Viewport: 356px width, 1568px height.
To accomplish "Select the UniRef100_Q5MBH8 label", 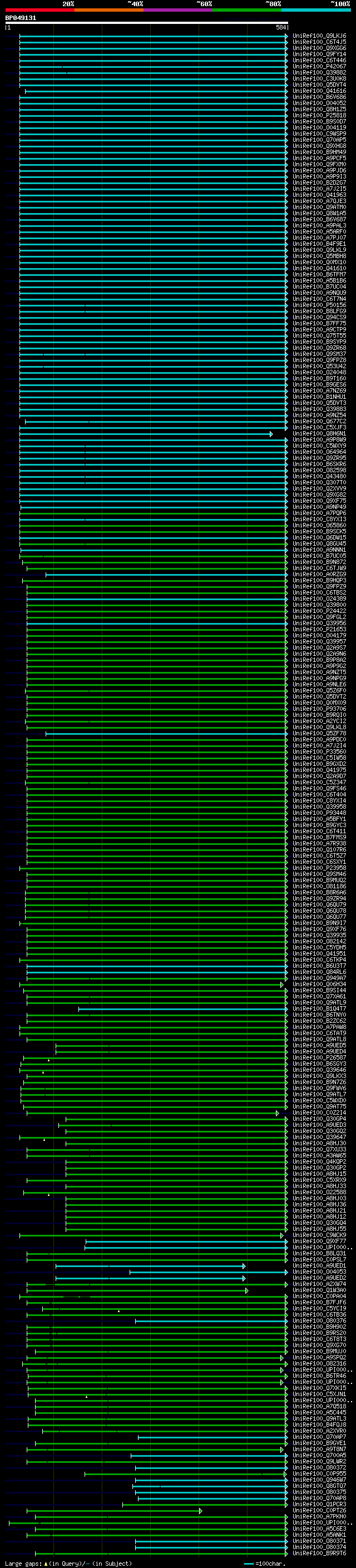I will 319,256.
